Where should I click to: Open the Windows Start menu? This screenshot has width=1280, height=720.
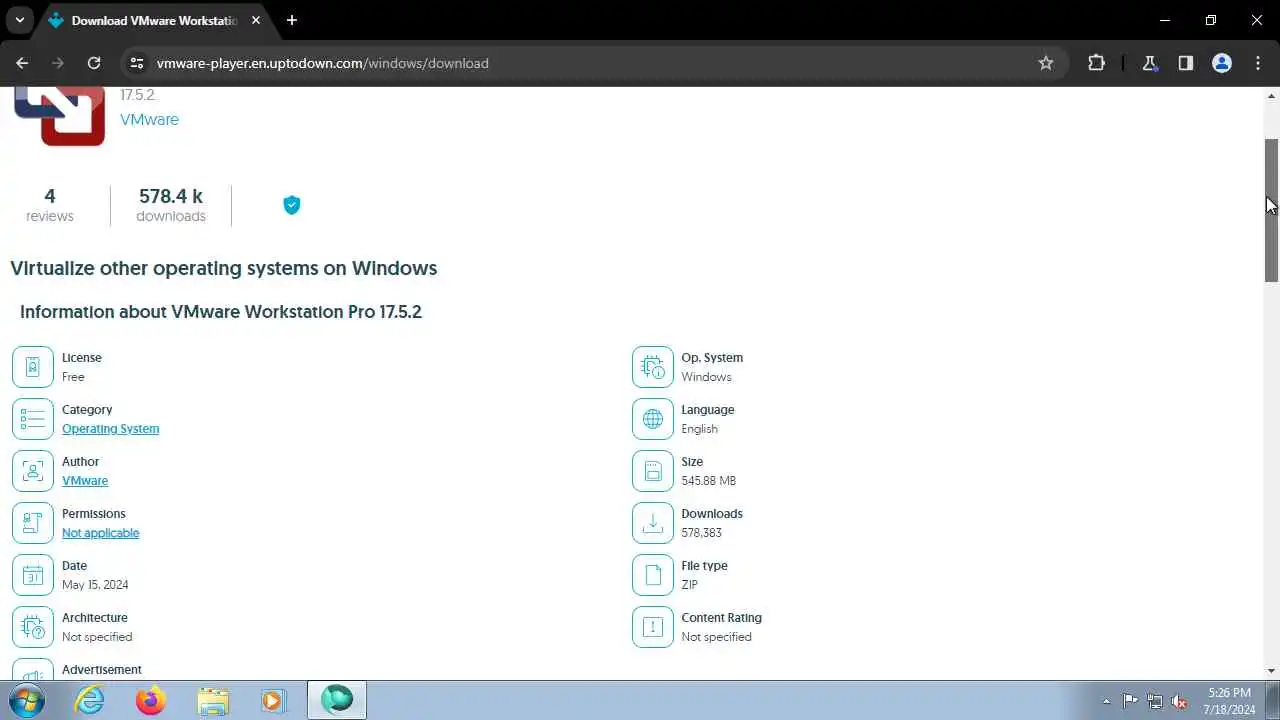click(27, 700)
